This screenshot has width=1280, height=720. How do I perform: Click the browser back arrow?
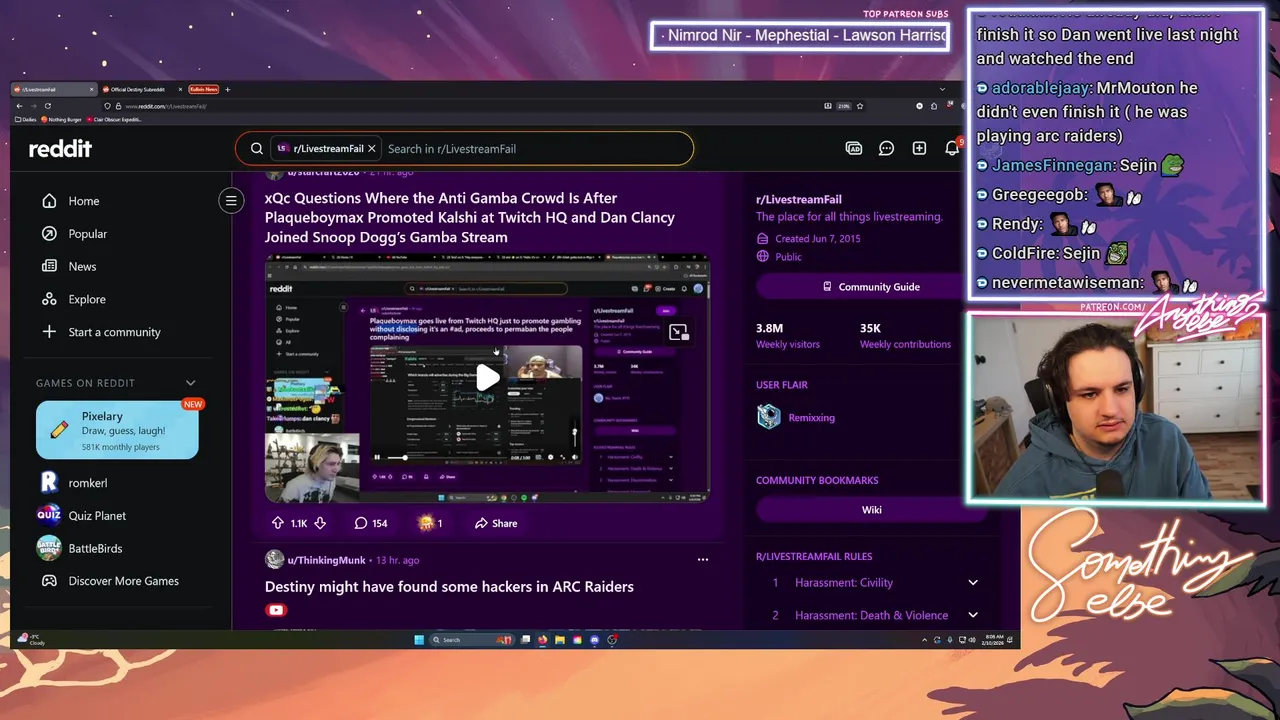click(x=19, y=106)
